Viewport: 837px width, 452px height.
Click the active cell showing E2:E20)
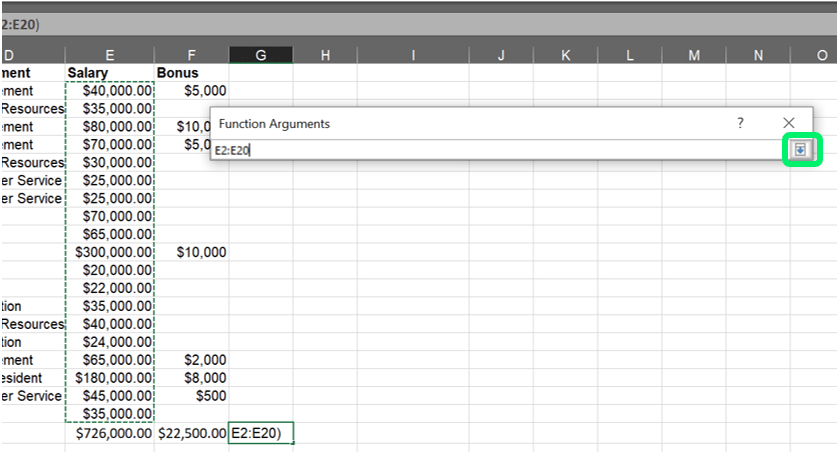(260, 433)
